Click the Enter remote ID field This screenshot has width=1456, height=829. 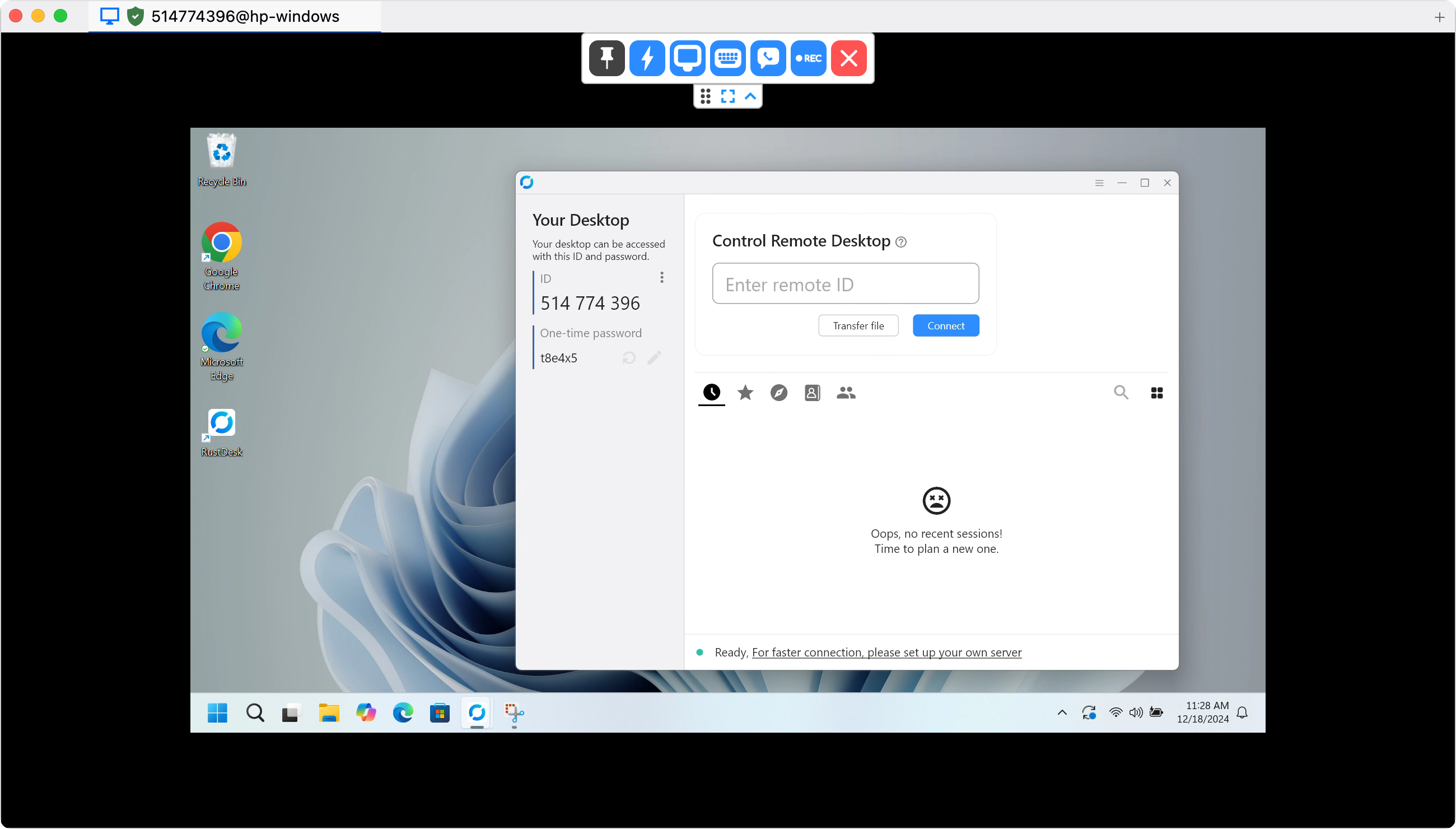845,283
